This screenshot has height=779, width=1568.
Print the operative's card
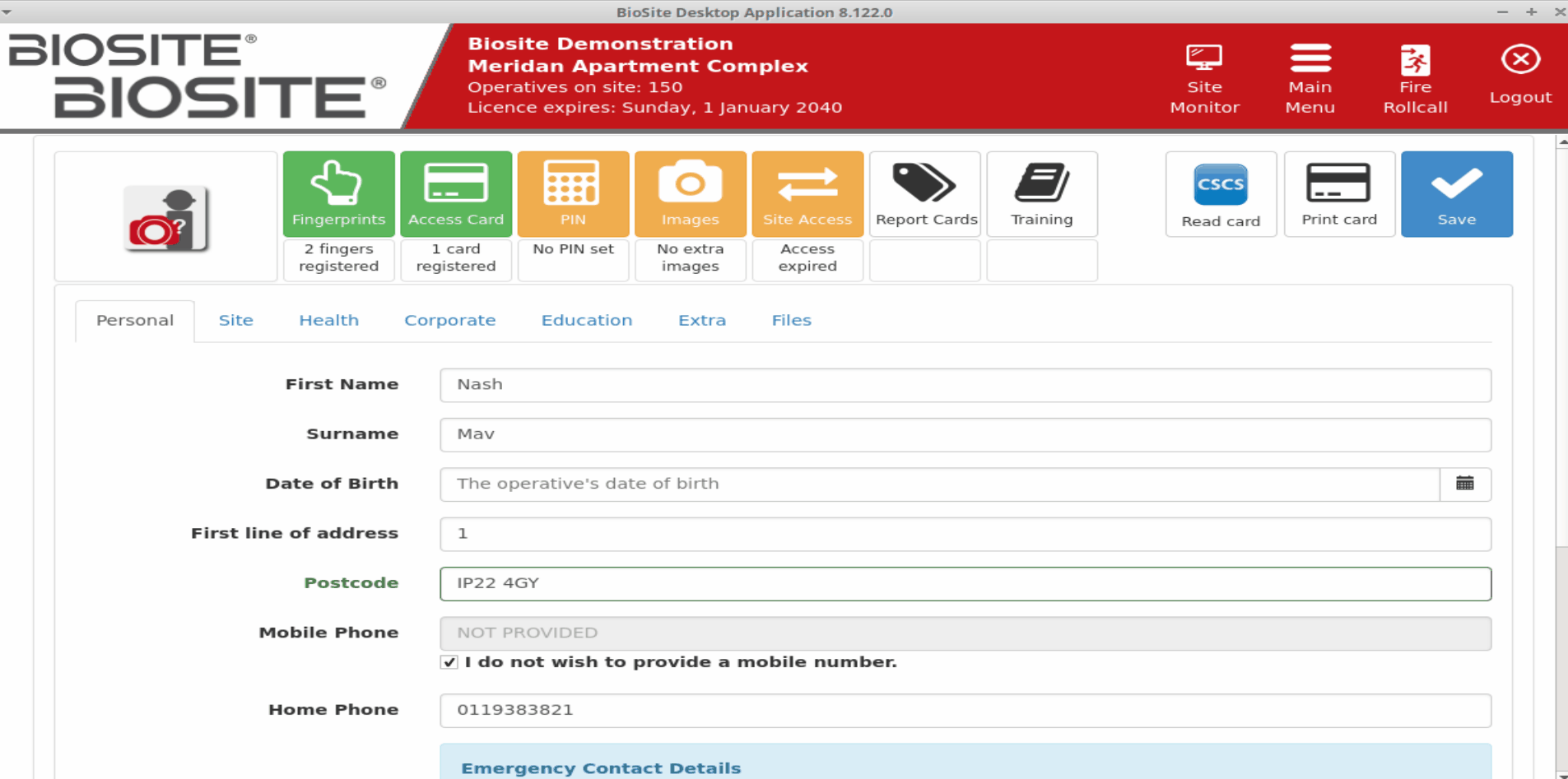coord(1339,194)
